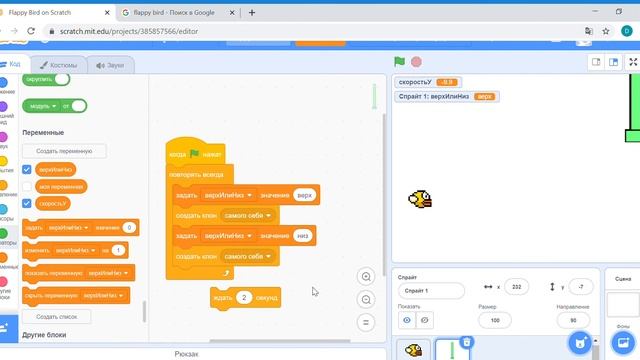
Task: Click the red stop button above the stage
Action: (x=416, y=62)
